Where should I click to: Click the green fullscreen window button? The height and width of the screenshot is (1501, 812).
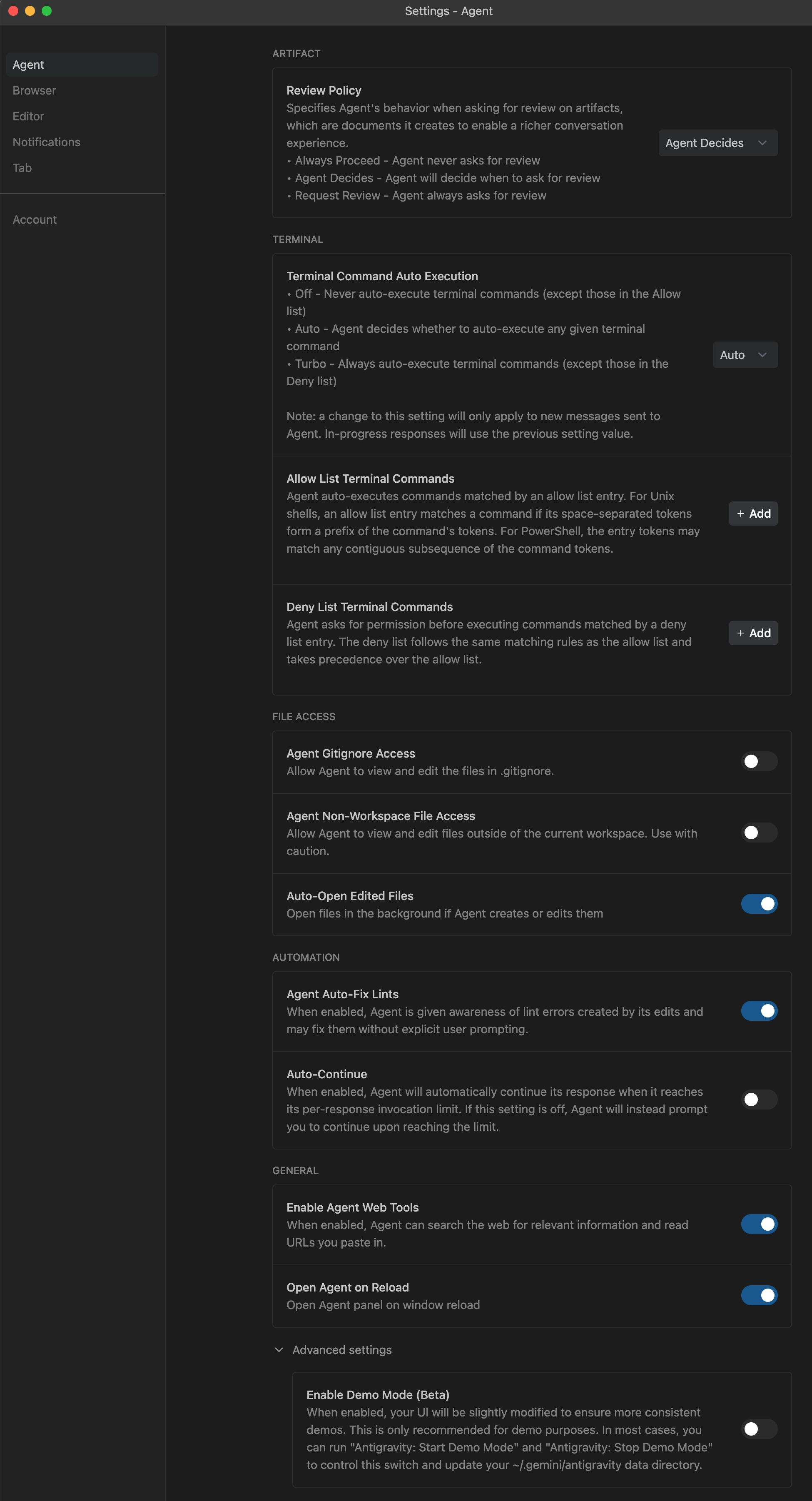(47, 10)
